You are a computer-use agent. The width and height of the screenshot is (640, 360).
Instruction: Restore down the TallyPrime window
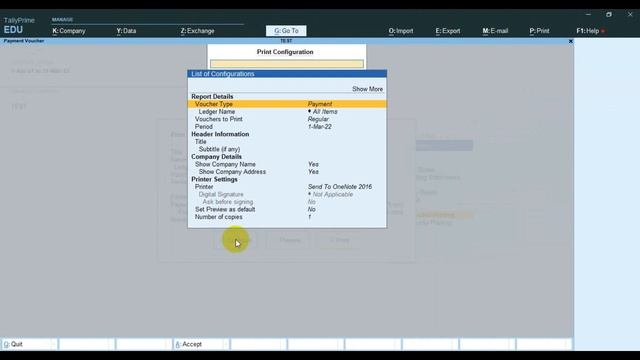pyautogui.click(x=609, y=14)
